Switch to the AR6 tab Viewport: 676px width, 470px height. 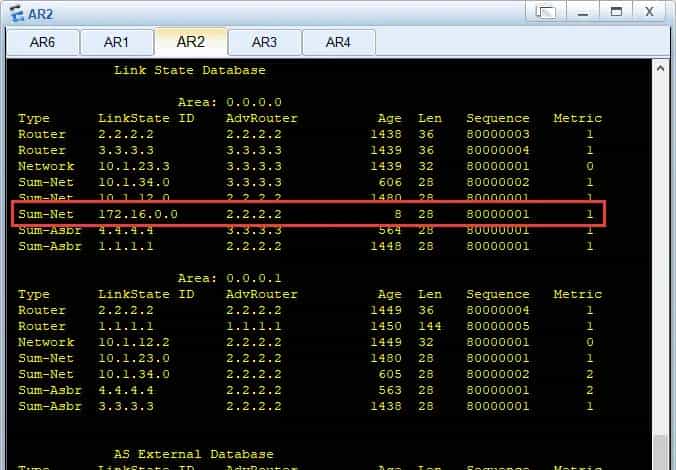click(43, 42)
